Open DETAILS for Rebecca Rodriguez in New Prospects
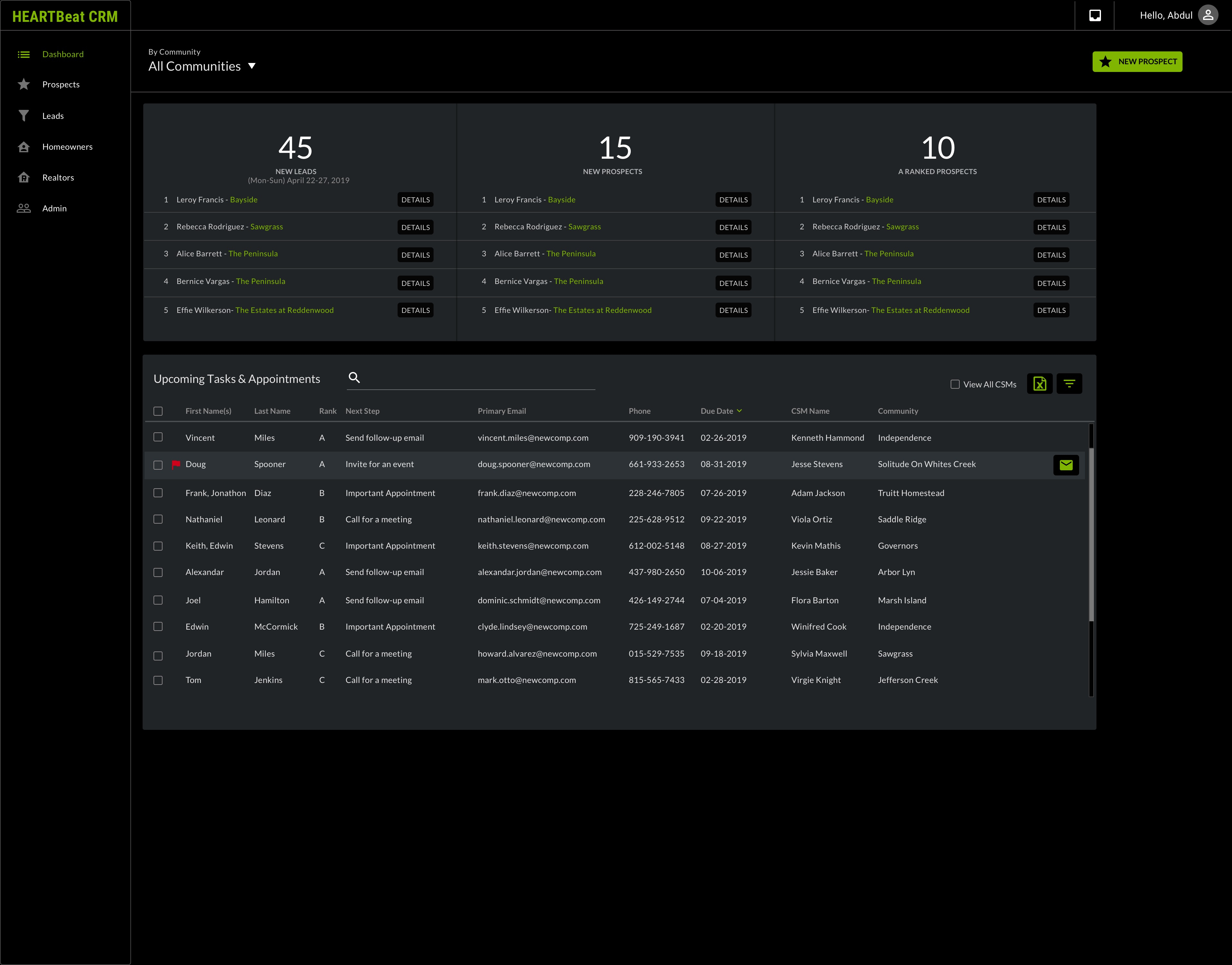 [733, 227]
